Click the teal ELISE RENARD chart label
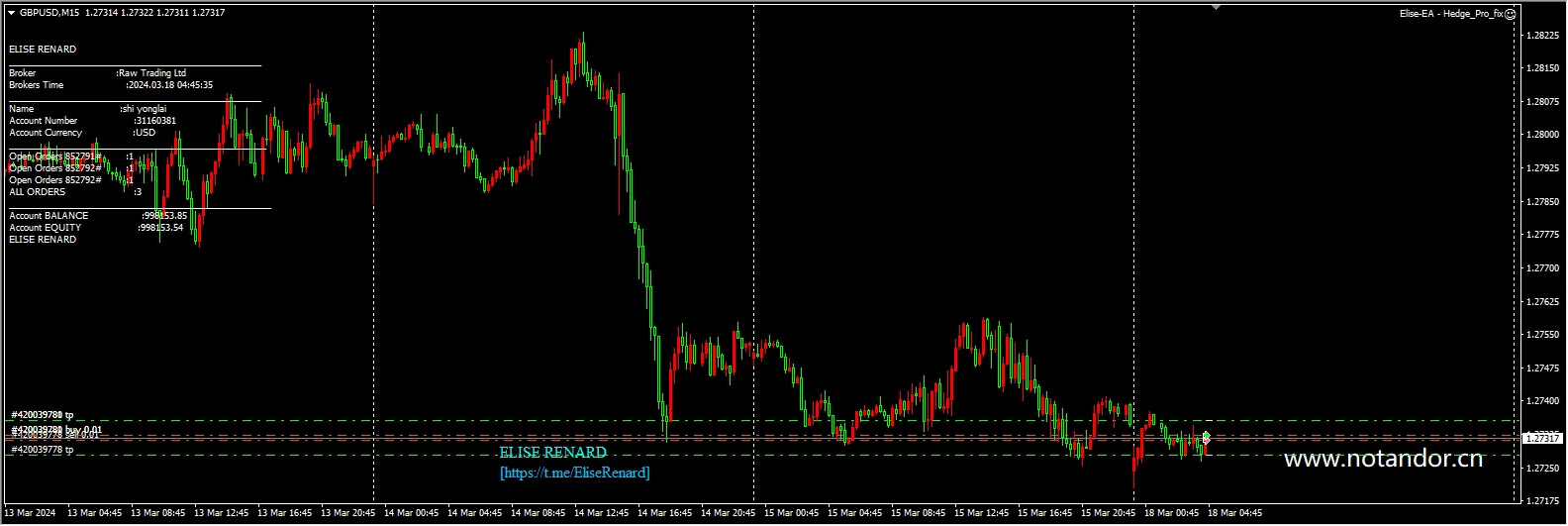The image size is (1568, 526). (x=552, y=453)
